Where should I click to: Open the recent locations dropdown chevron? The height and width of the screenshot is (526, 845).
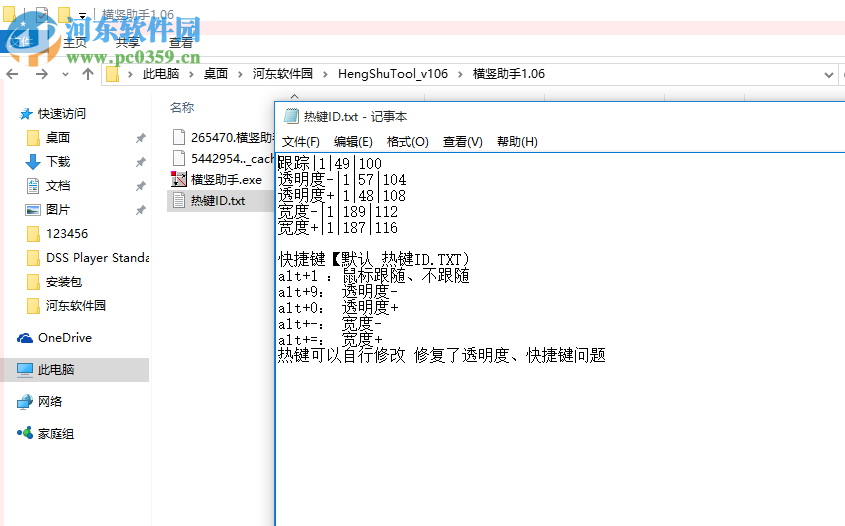(65, 74)
